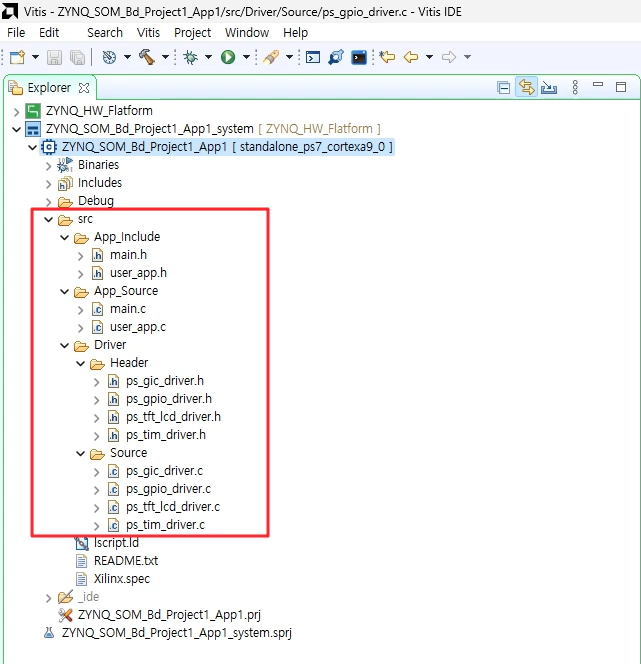Select ps_gic_driver.h file
Viewport: 641px width, 664px height.
[165, 381]
